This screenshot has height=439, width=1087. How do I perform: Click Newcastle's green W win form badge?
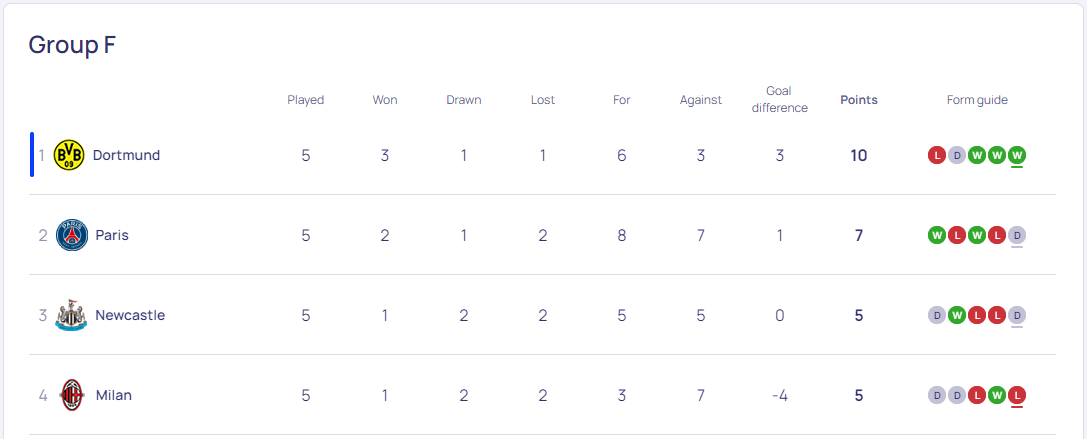(957, 316)
